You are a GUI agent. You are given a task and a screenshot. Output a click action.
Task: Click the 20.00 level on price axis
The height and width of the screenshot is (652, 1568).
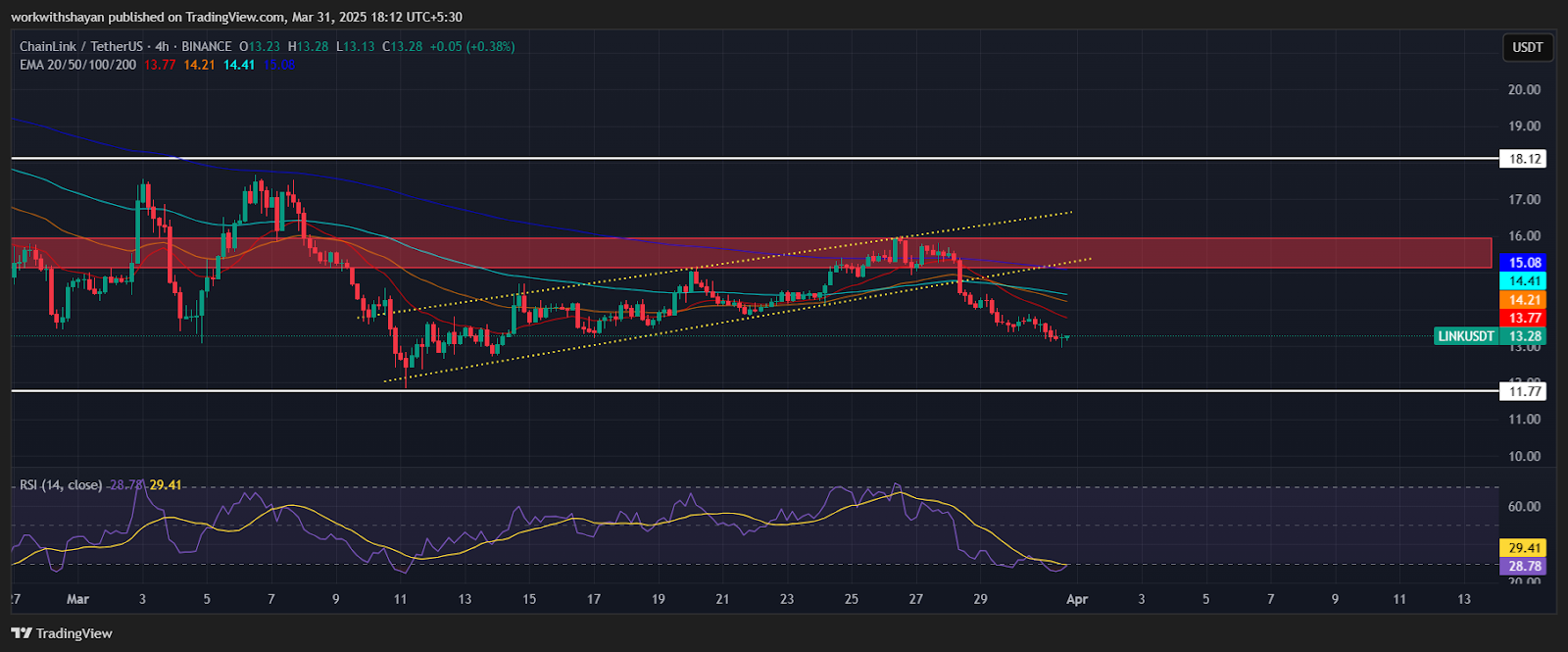tap(1524, 89)
